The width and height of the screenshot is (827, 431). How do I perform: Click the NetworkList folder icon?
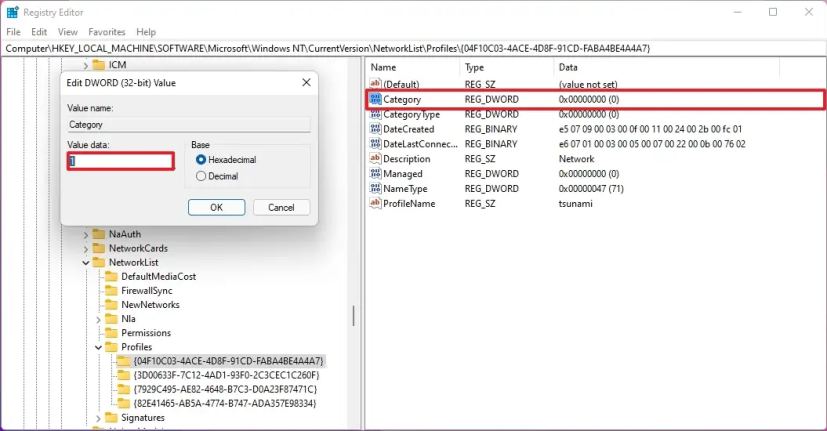(99, 262)
